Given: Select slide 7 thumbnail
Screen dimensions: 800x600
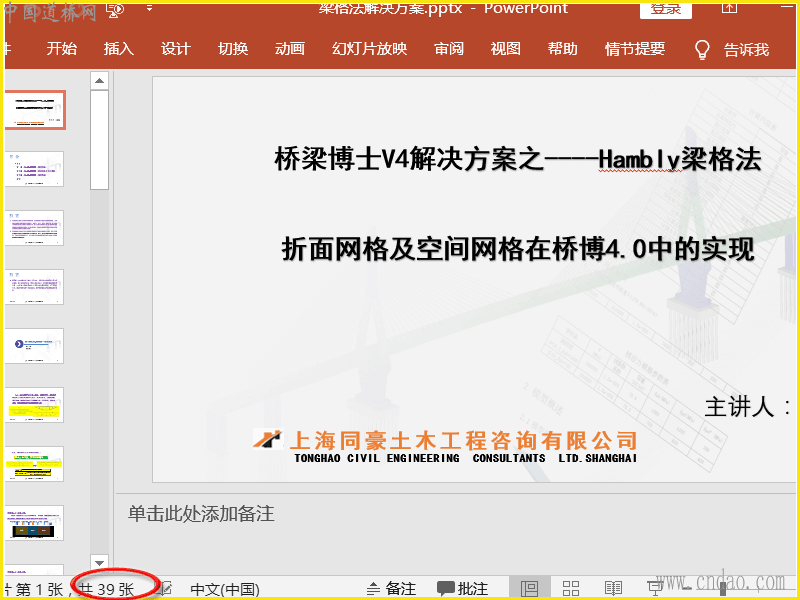Looking at the screenshot, I should click(x=35, y=464).
